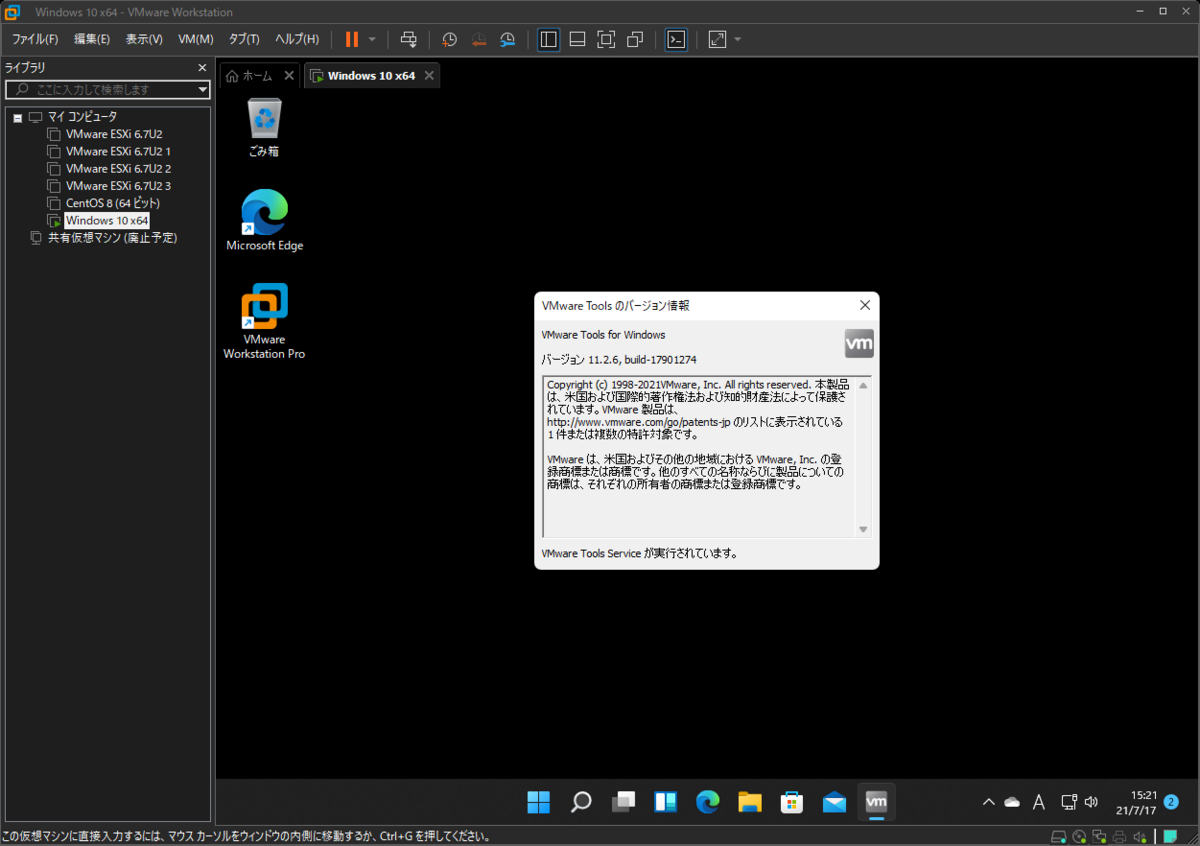Close the Windows 10 x64 tab

[x=429, y=75]
